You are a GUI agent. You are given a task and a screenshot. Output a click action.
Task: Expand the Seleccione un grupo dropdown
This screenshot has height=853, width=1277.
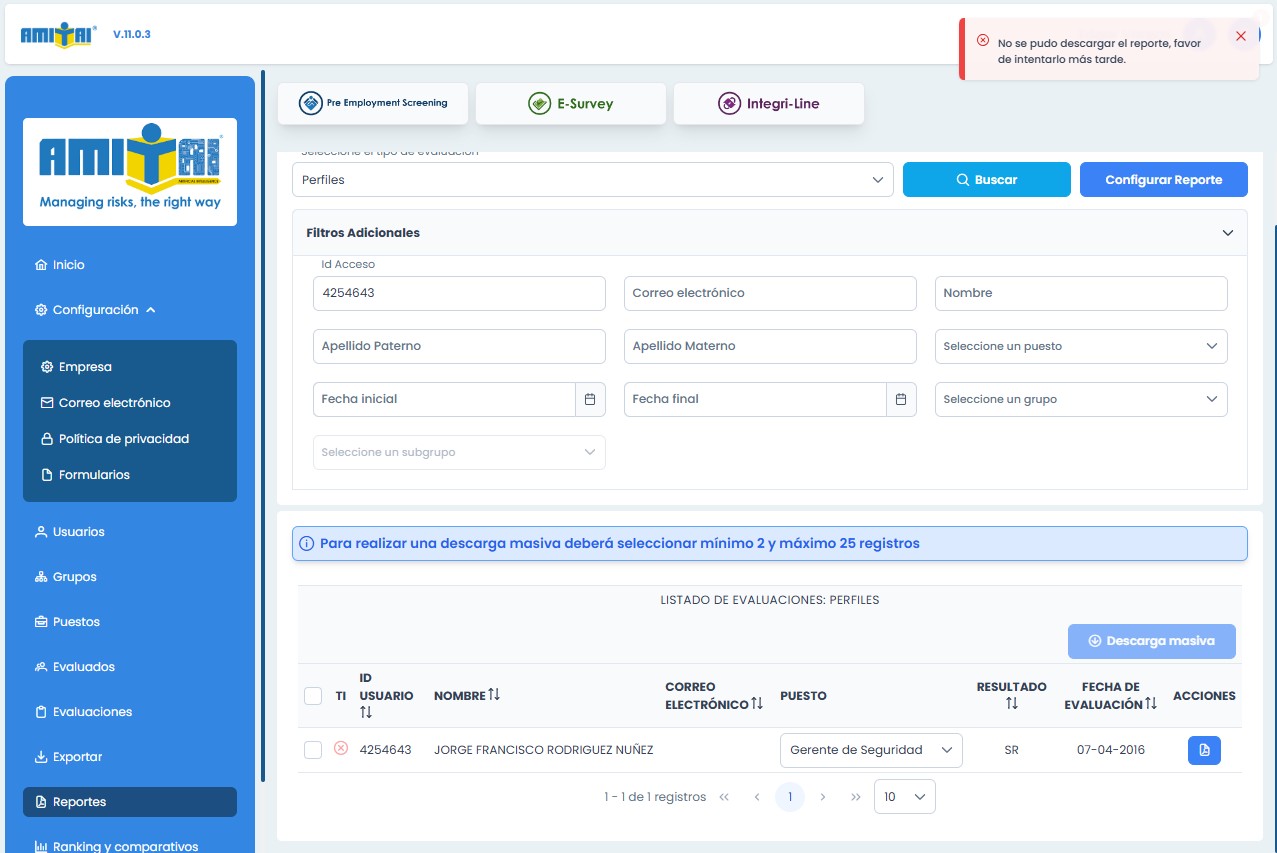1081,399
